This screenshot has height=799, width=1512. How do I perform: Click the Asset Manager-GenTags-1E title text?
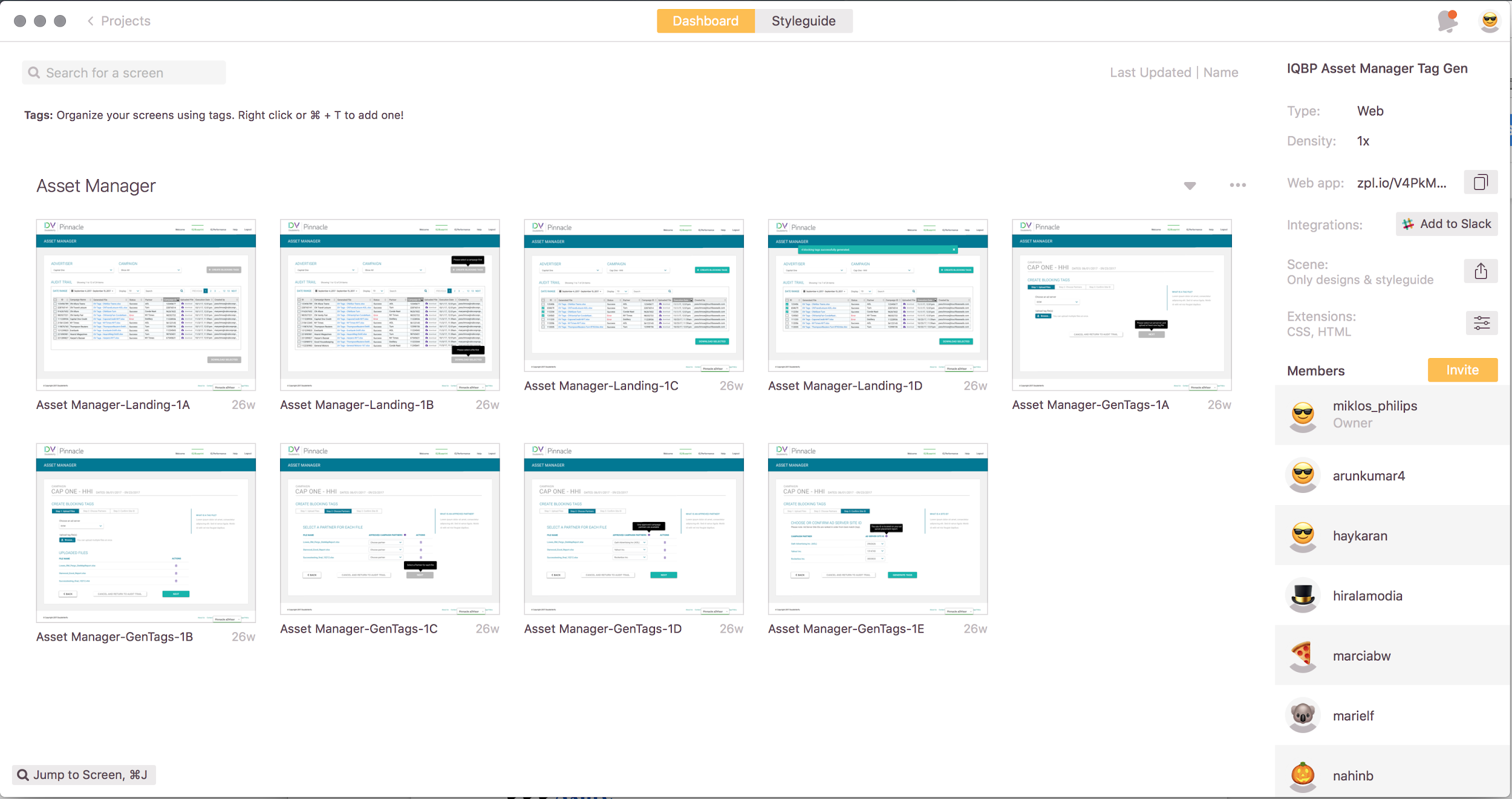(x=846, y=629)
